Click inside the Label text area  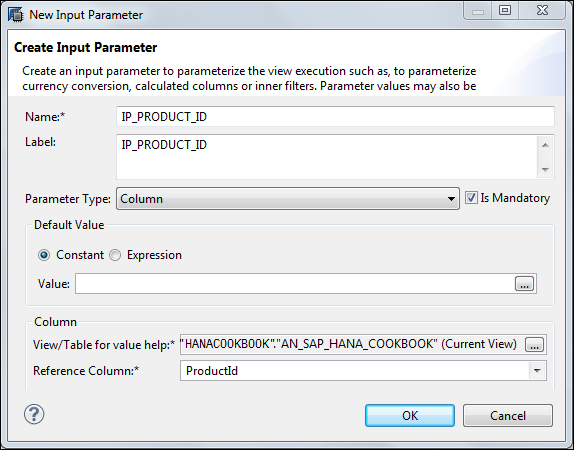click(x=327, y=157)
